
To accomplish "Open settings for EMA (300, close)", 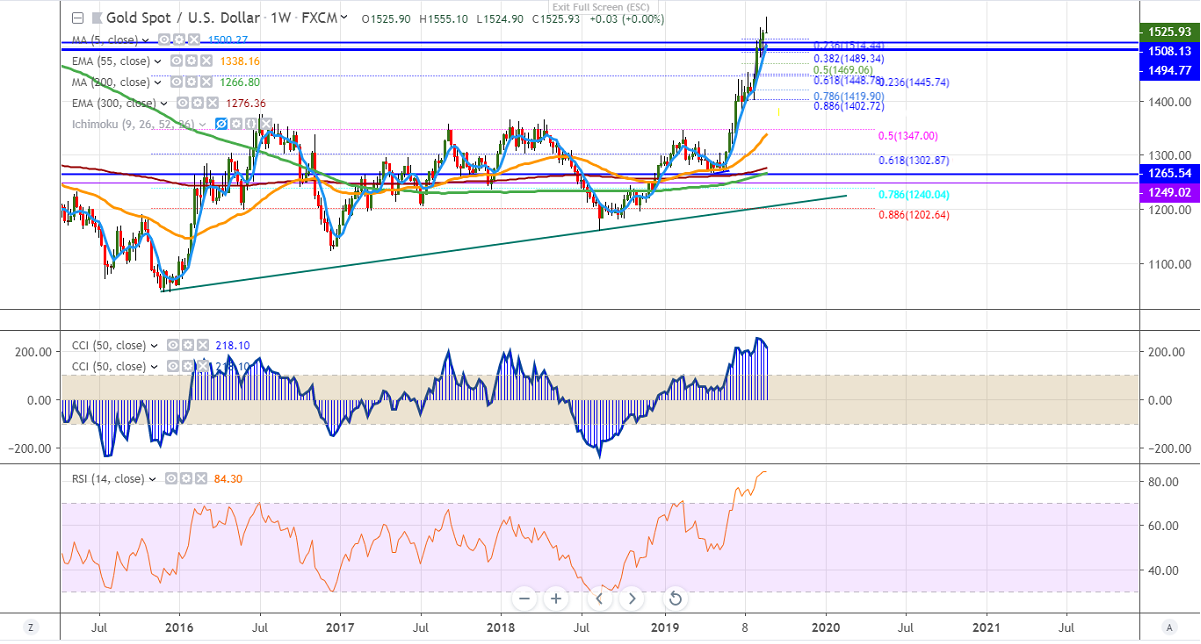I will pos(197,103).
